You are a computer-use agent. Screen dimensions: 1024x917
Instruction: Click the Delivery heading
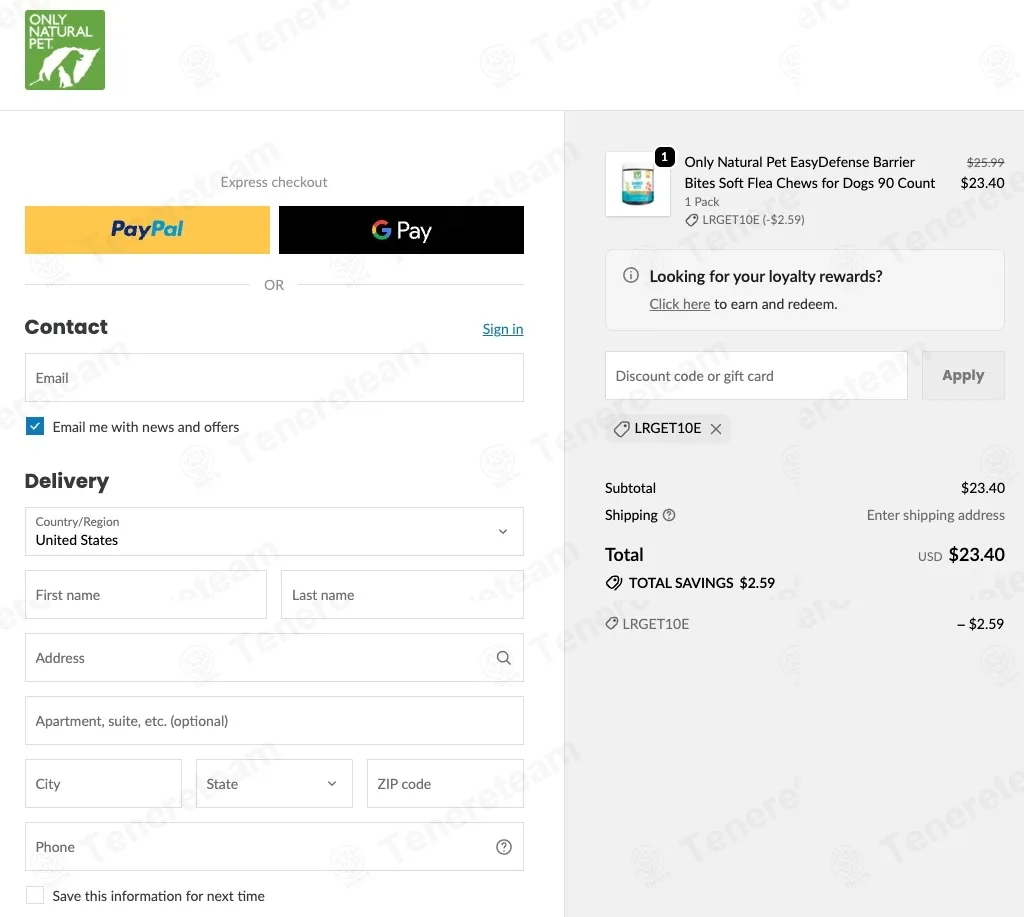click(x=67, y=481)
